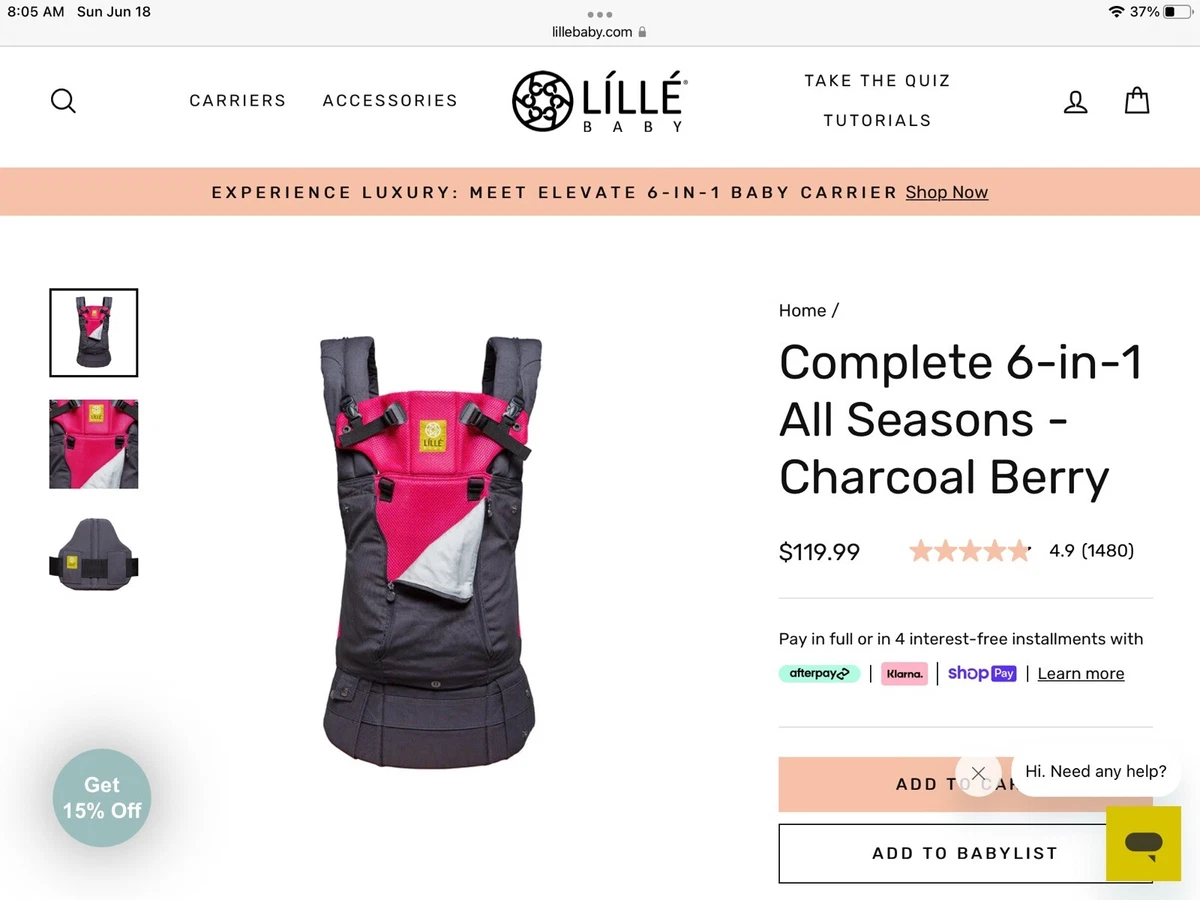Follow the Shop Now banner link
The width and height of the screenshot is (1200, 900).
tap(947, 192)
